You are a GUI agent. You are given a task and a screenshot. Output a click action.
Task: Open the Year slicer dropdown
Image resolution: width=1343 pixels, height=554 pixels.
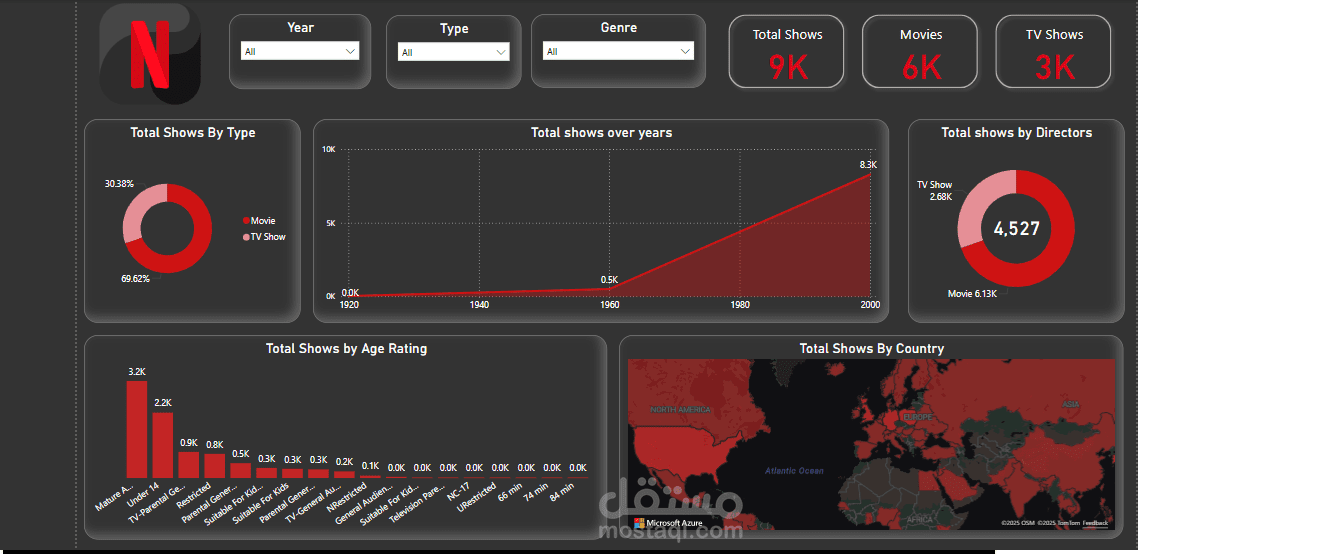tap(300, 51)
